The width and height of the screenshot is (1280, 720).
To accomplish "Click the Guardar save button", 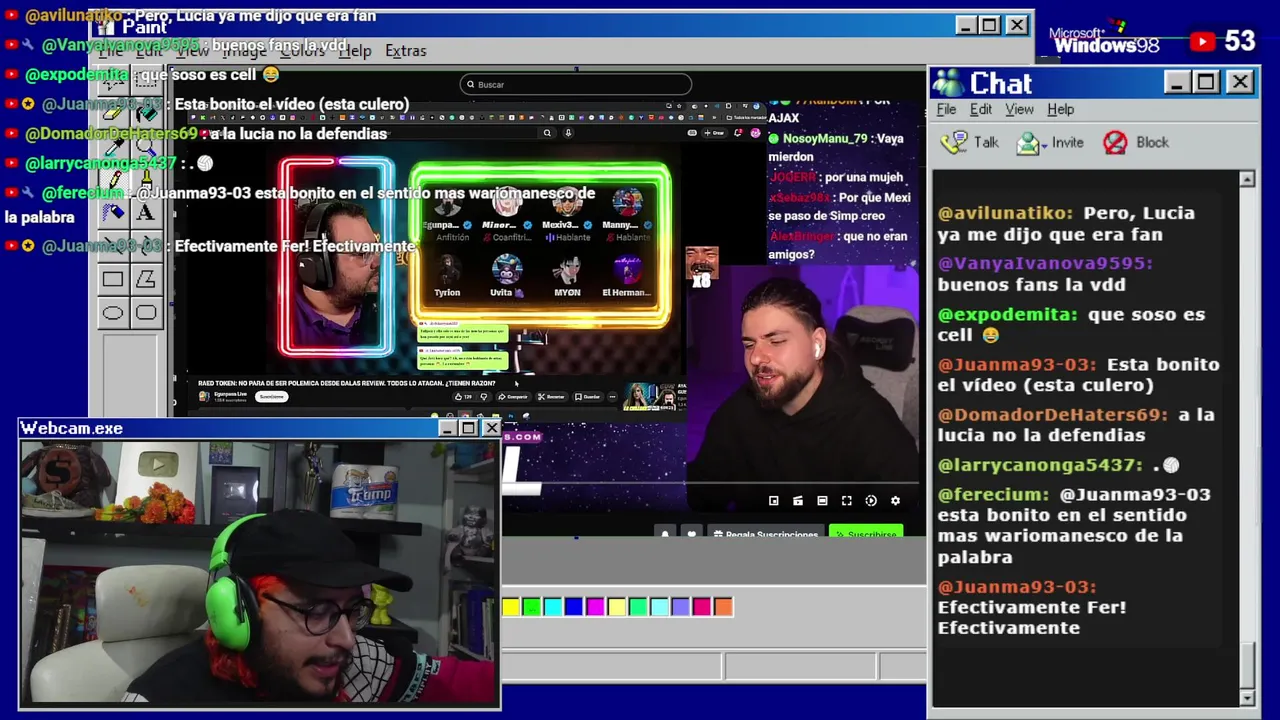I will 588,397.
